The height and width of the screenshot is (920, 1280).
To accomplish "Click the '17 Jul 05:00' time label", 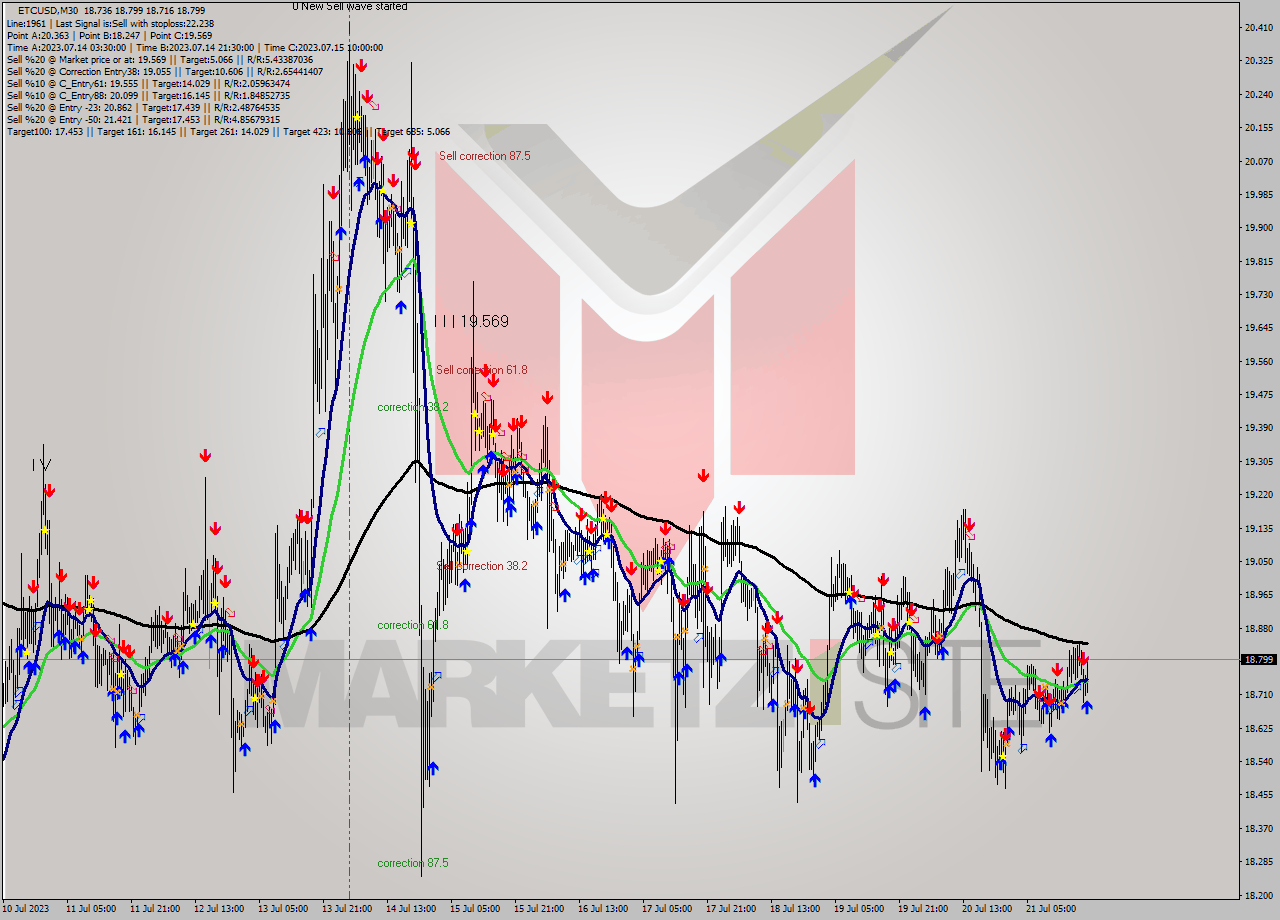I will [x=667, y=909].
